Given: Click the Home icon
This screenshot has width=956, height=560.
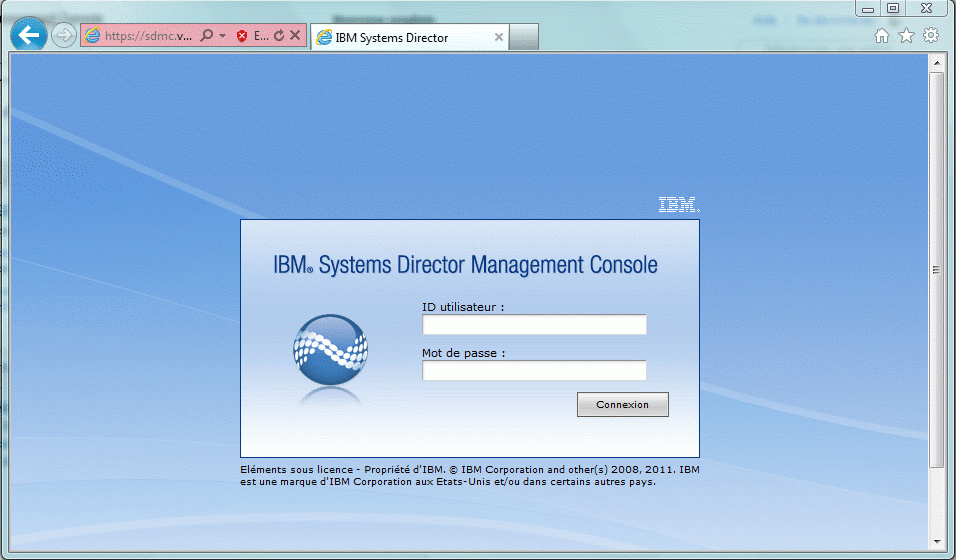Looking at the screenshot, I should coord(882,35).
